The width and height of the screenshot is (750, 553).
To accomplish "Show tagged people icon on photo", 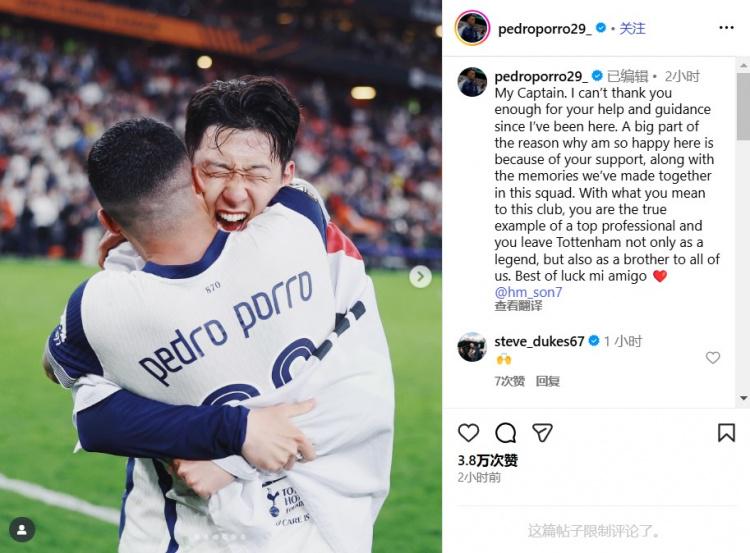I will [22, 529].
